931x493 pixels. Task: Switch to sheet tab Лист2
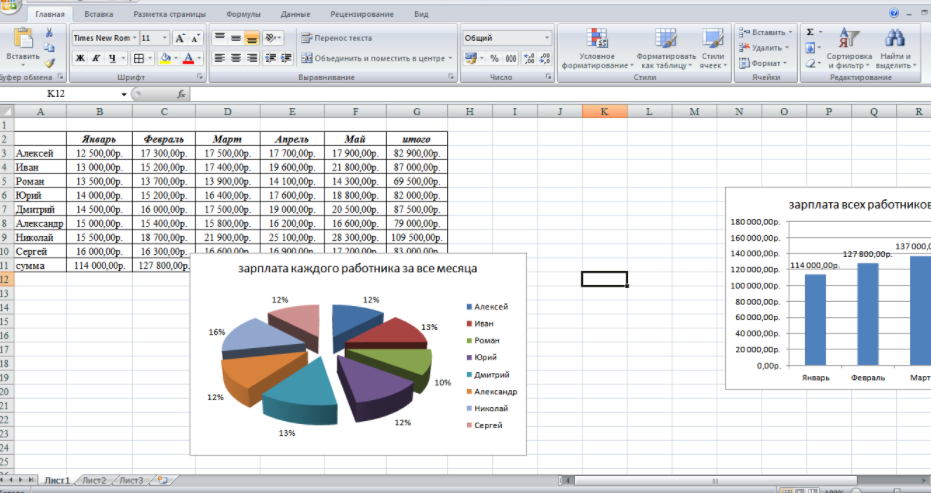[x=95, y=481]
